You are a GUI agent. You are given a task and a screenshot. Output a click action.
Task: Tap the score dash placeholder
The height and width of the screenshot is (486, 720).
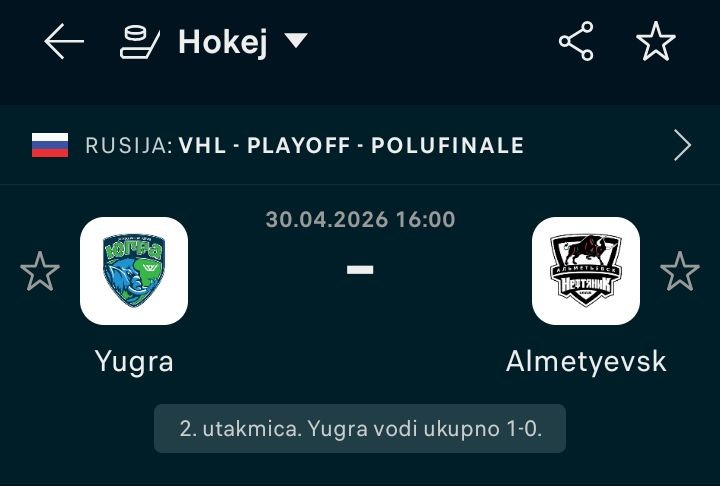pos(360,270)
